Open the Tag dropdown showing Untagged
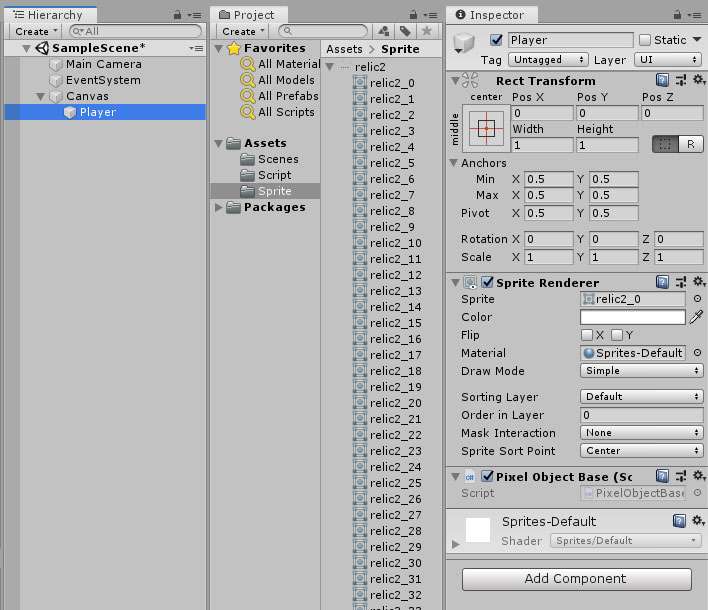This screenshot has width=708, height=610. [549, 60]
